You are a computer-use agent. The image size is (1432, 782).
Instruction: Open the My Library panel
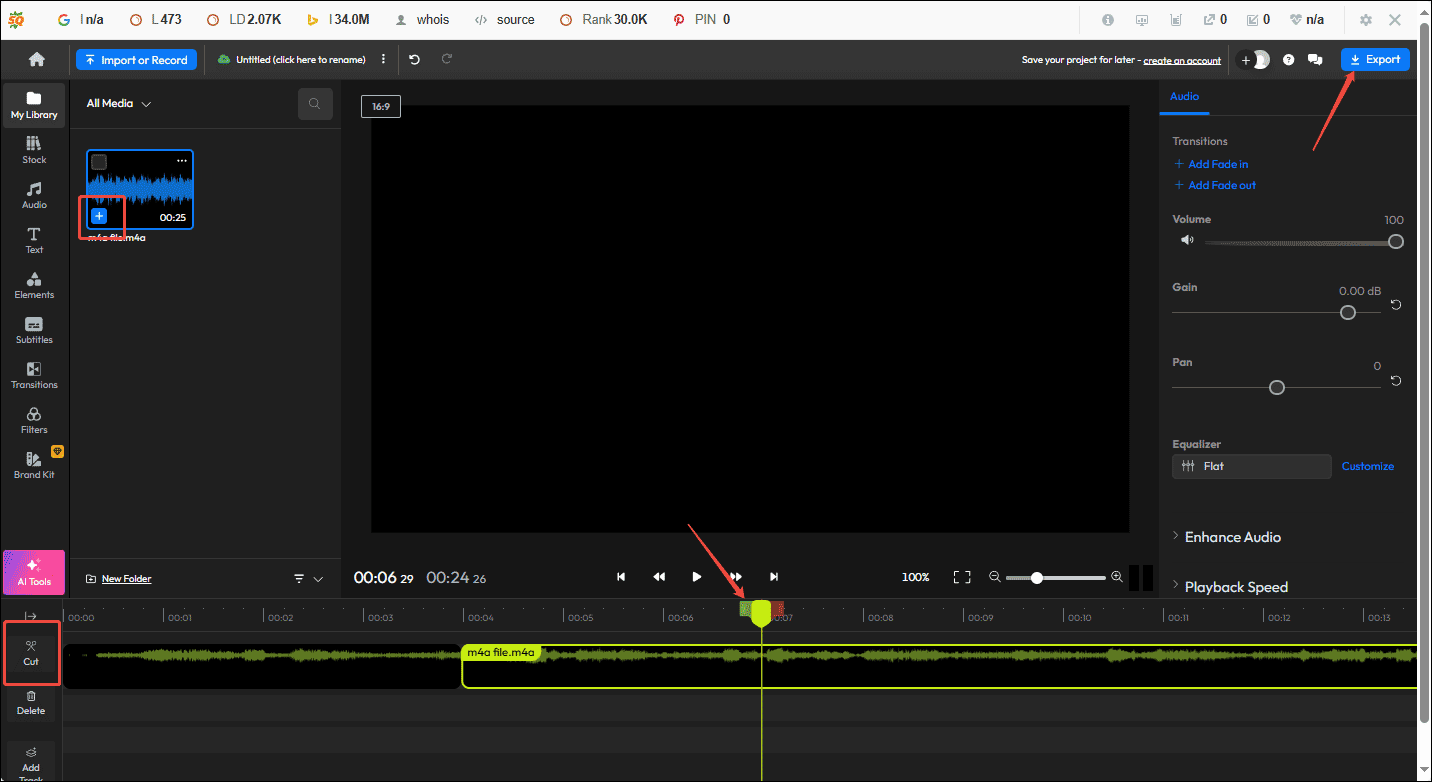34,105
